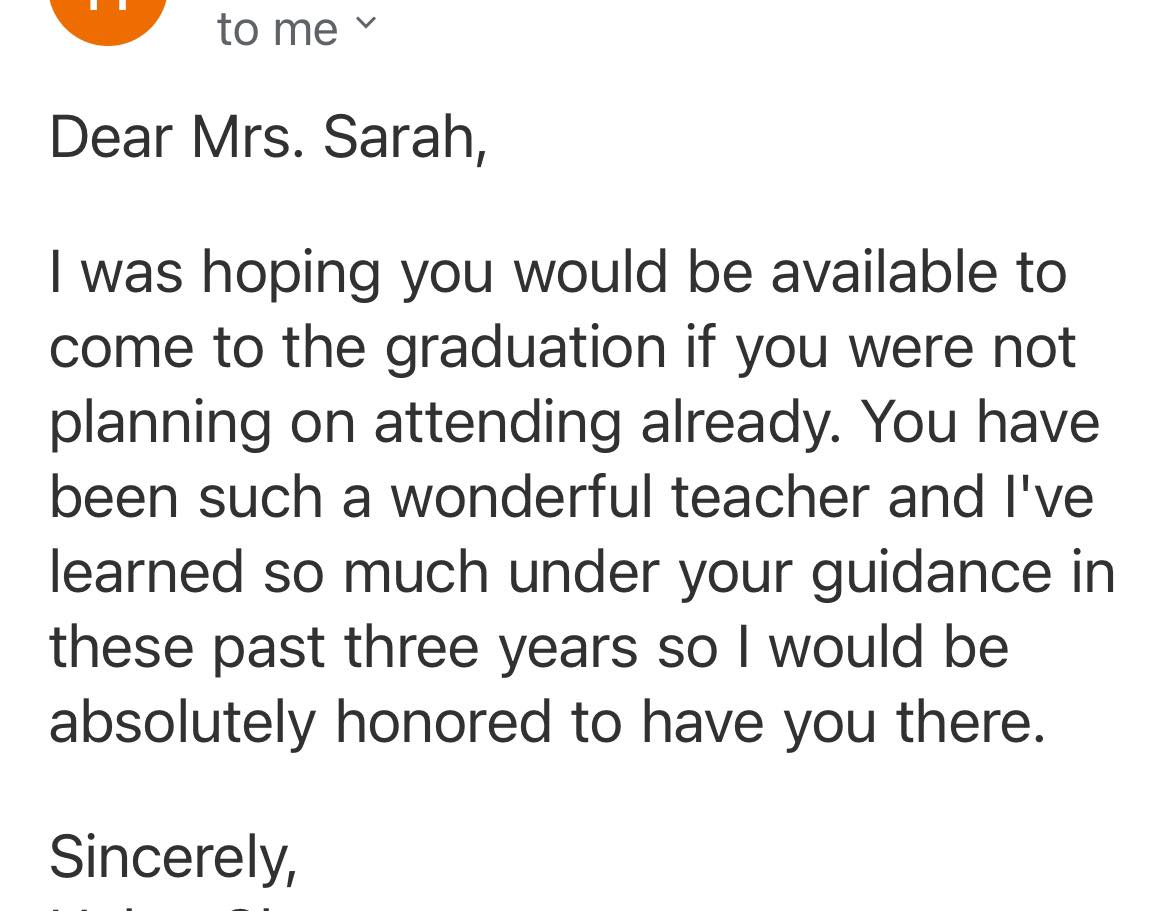
Task: Click on the word "honored"
Action: [444, 721]
